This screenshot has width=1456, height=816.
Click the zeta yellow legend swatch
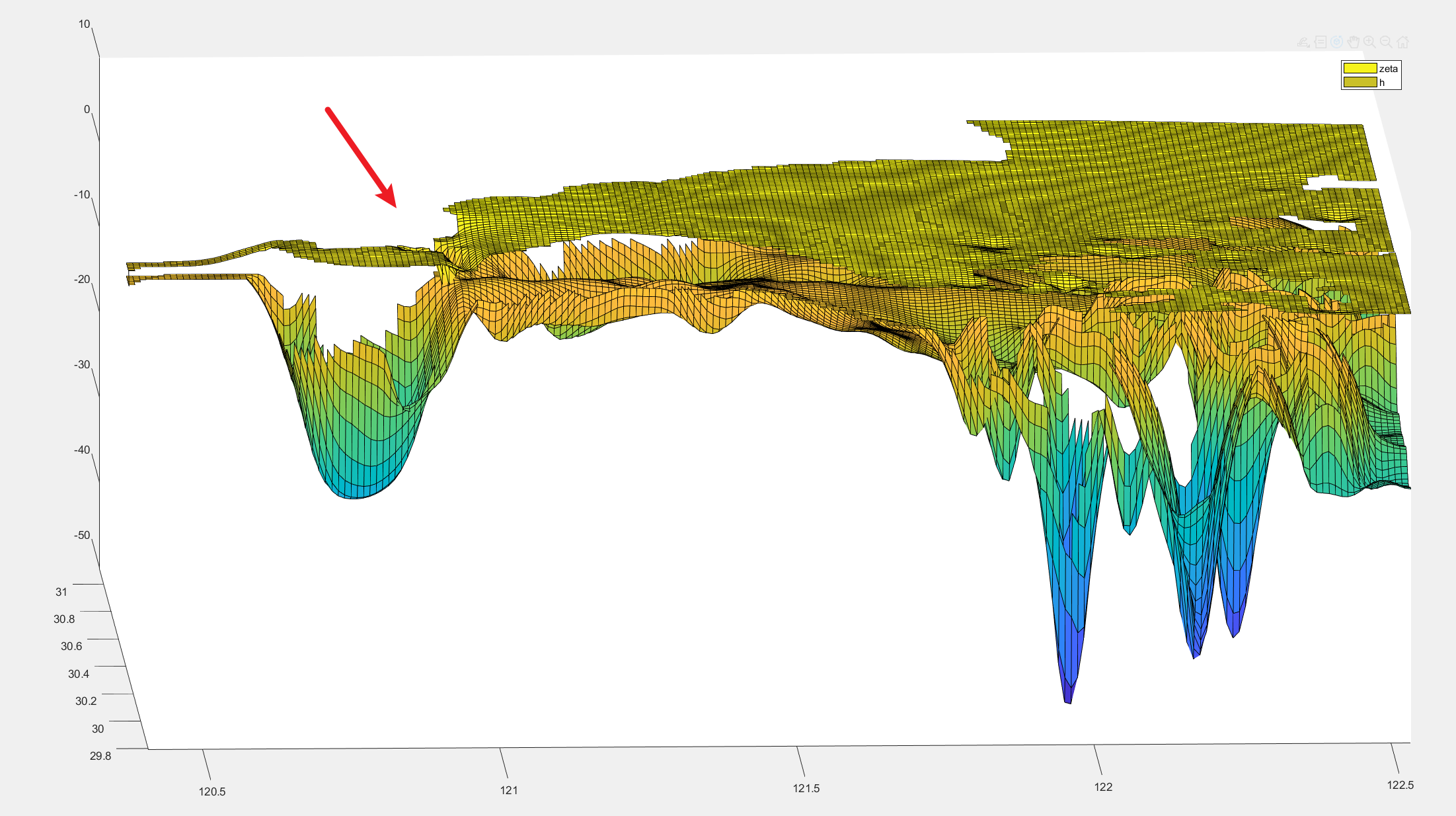click(1360, 69)
